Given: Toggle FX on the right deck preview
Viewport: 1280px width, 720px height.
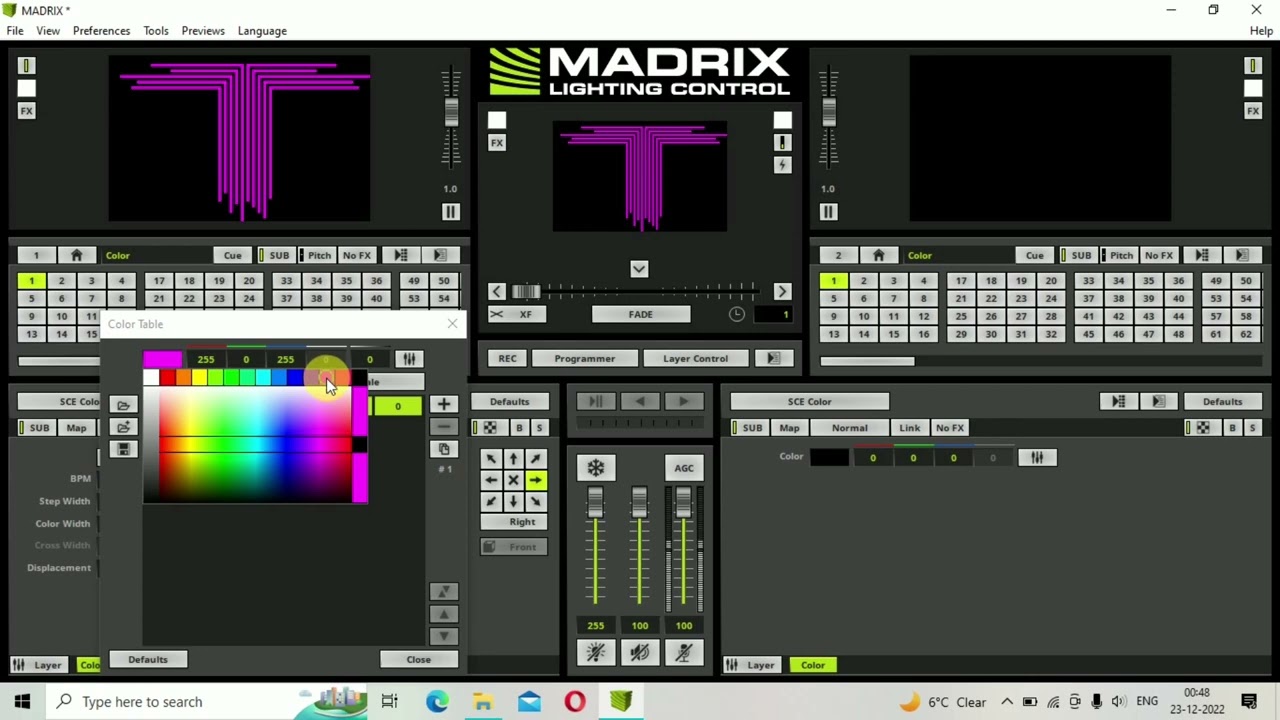Looking at the screenshot, I should [x=1253, y=111].
